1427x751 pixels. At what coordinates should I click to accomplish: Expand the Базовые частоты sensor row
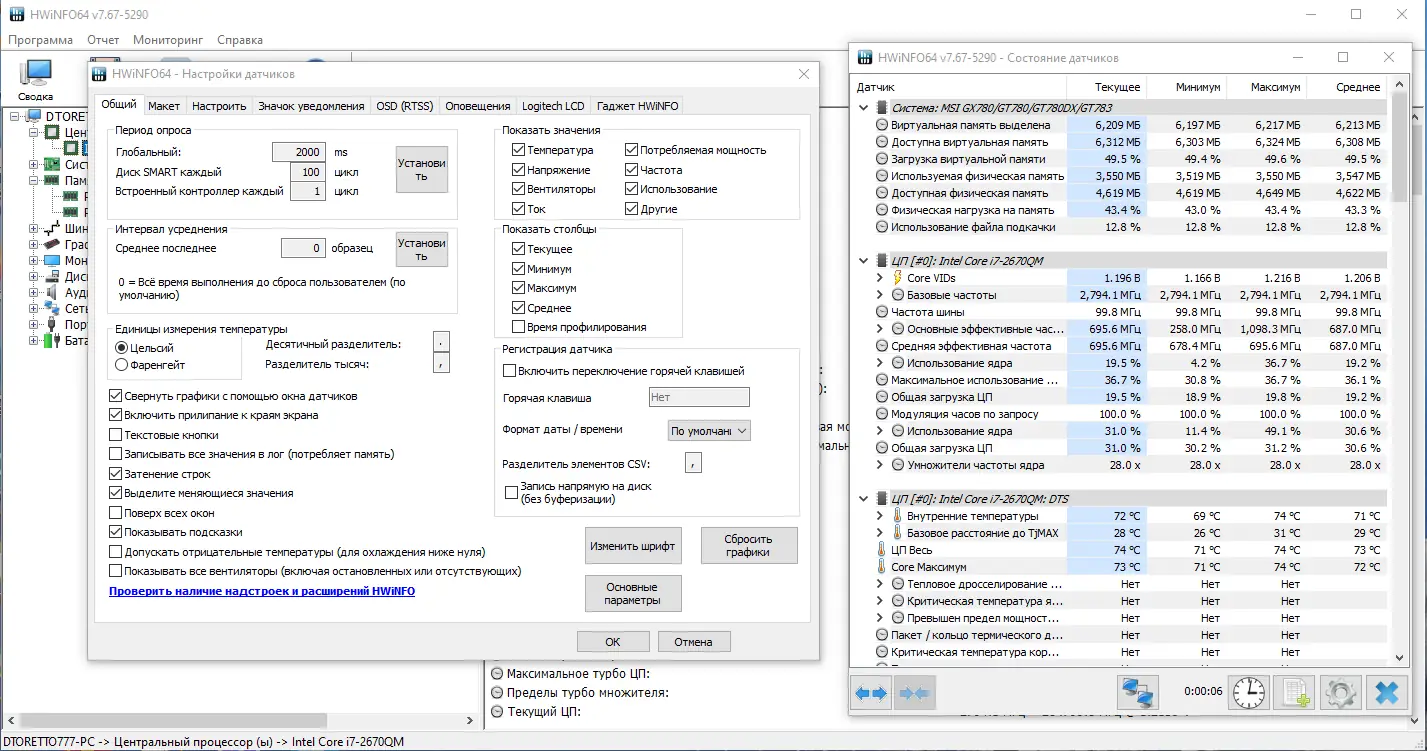[880, 295]
